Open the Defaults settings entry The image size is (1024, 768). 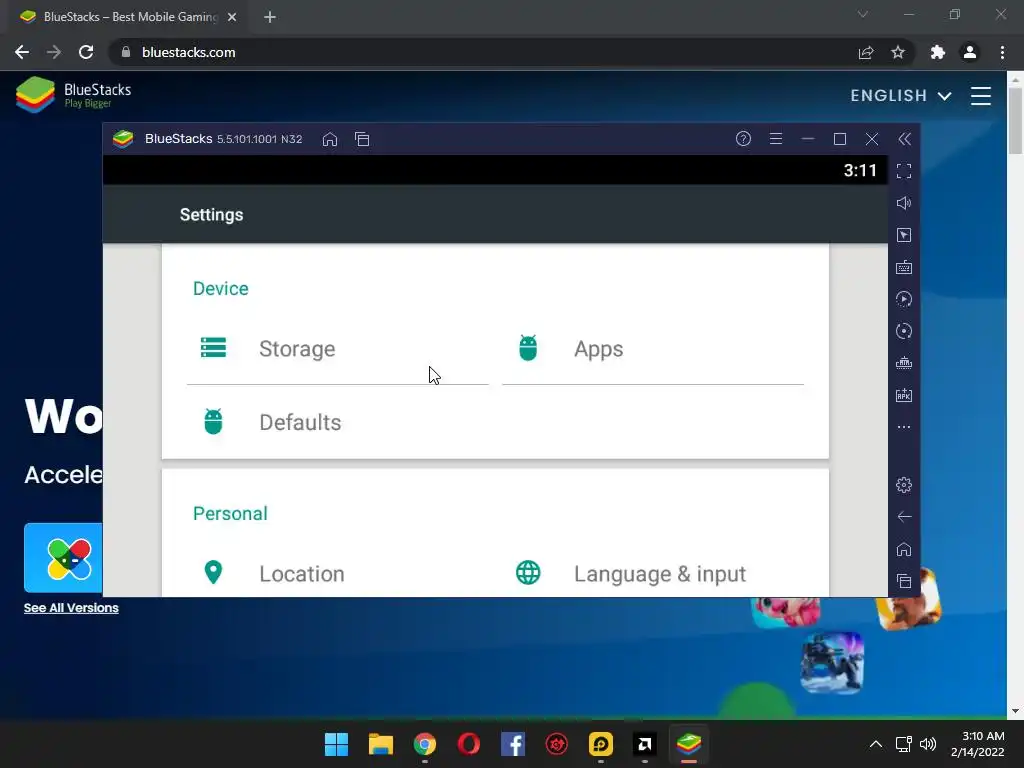coord(338,423)
